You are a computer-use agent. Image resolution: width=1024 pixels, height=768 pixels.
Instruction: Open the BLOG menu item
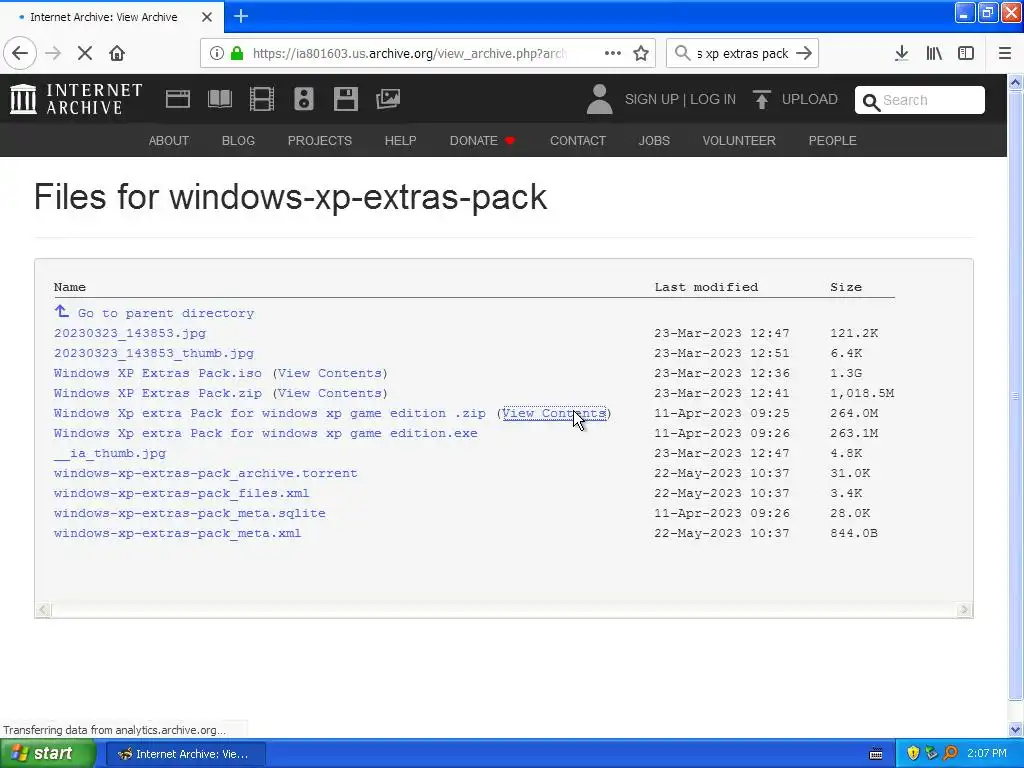pyautogui.click(x=238, y=140)
